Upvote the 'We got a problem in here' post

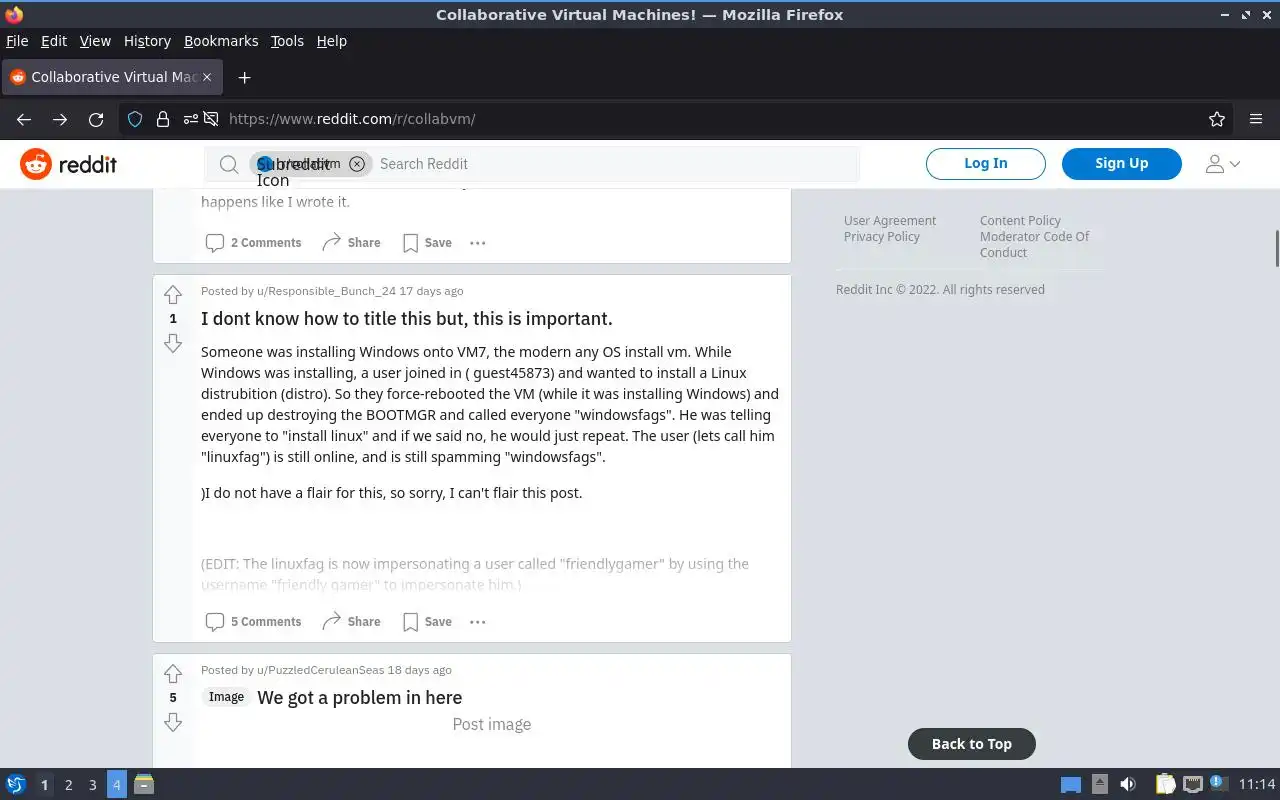173,673
